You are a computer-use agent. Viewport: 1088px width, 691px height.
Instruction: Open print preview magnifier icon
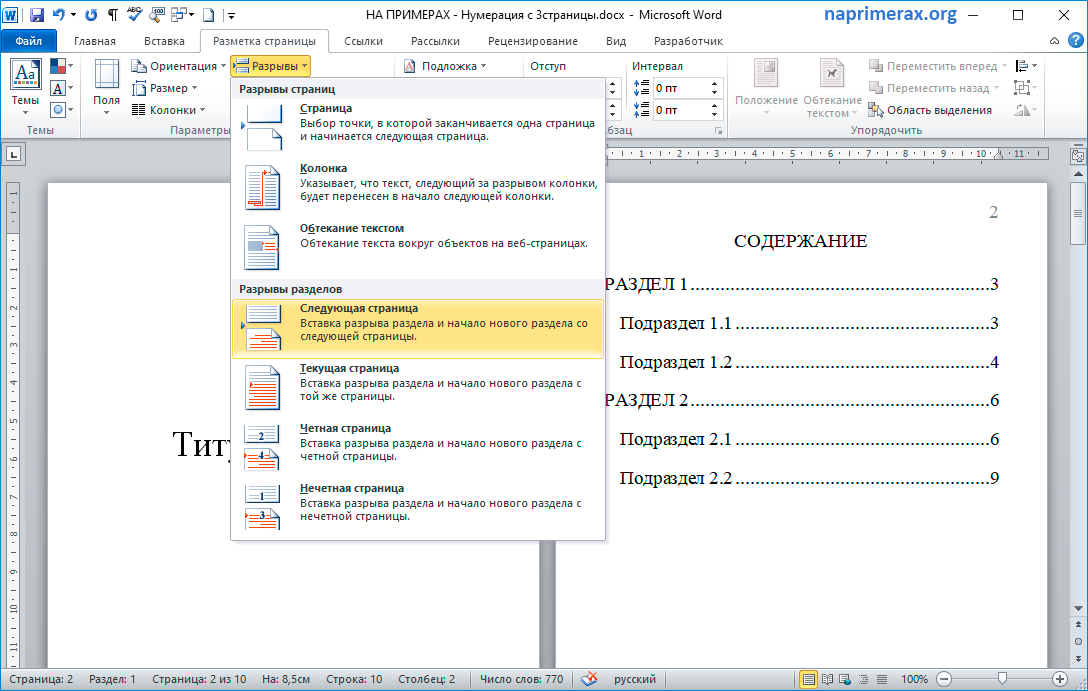(x=158, y=15)
